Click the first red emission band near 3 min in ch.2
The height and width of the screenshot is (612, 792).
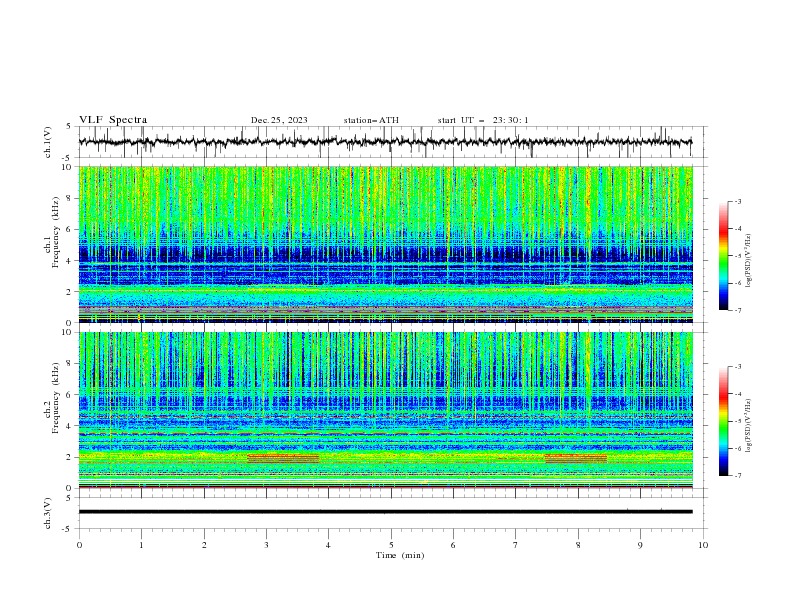click(283, 458)
